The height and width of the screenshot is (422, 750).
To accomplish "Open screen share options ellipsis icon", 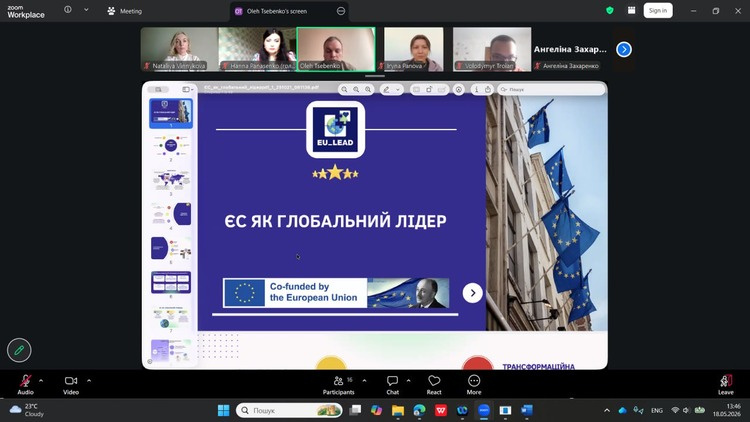I will tap(341, 11).
